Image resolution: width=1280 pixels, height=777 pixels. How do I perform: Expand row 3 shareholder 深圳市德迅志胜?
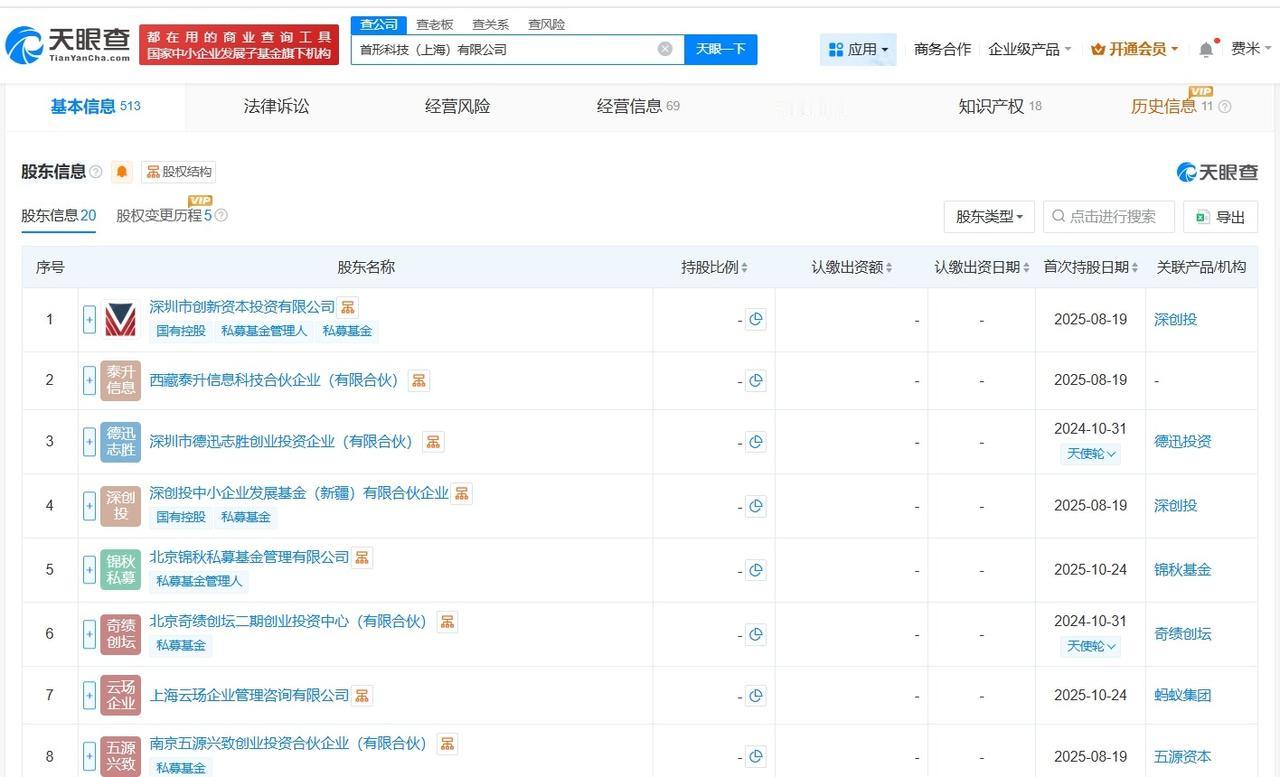tap(89, 442)
